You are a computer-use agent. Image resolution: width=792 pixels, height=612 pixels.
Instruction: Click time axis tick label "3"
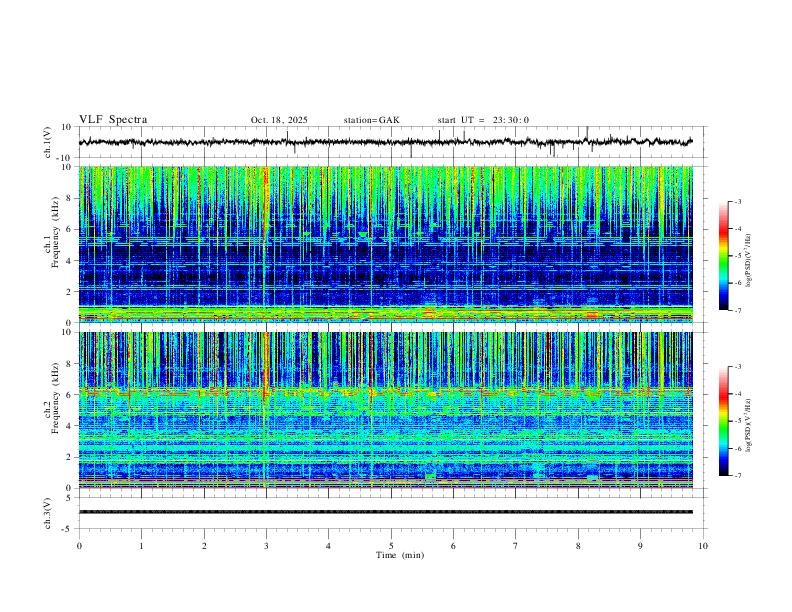266,546
